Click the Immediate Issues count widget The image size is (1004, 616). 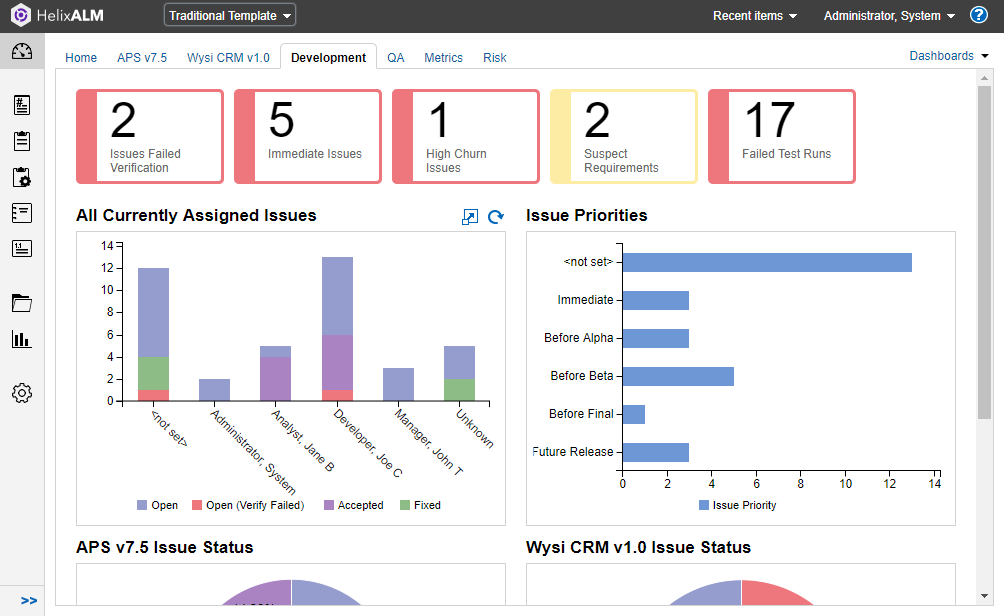tap(308, 136)
